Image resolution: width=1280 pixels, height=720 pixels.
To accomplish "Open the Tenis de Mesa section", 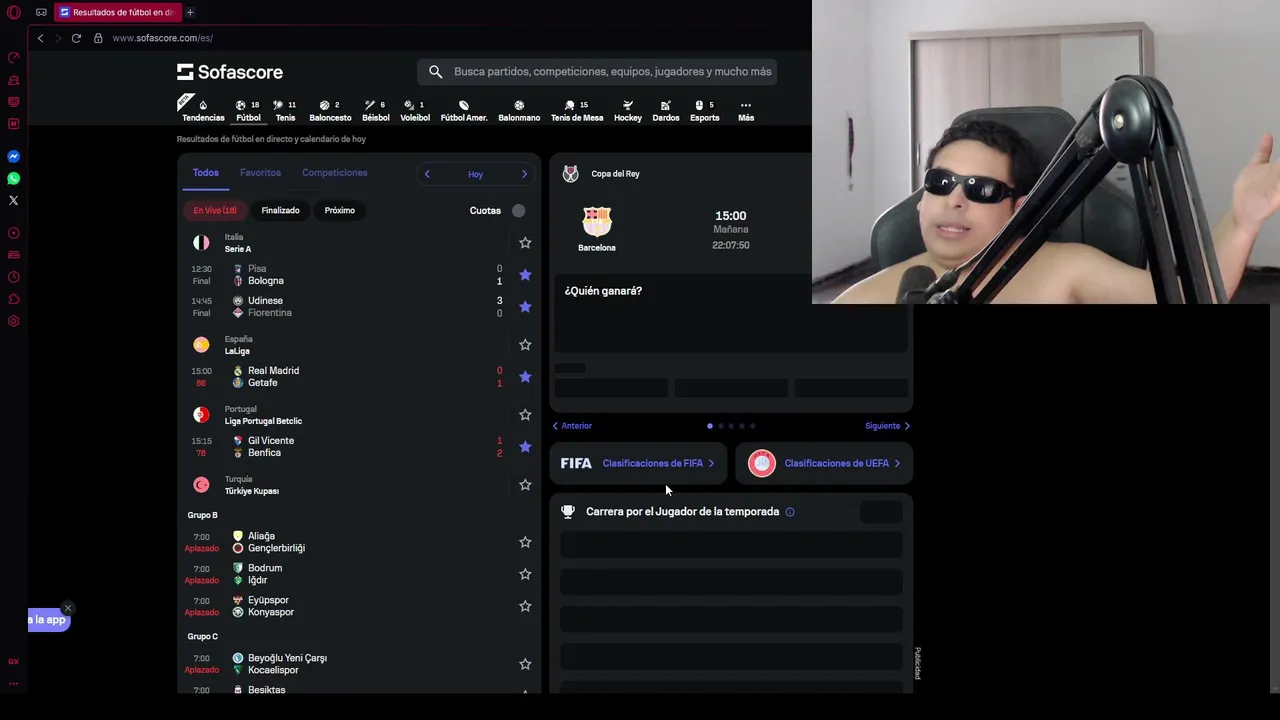I will (x=577, y=111).
